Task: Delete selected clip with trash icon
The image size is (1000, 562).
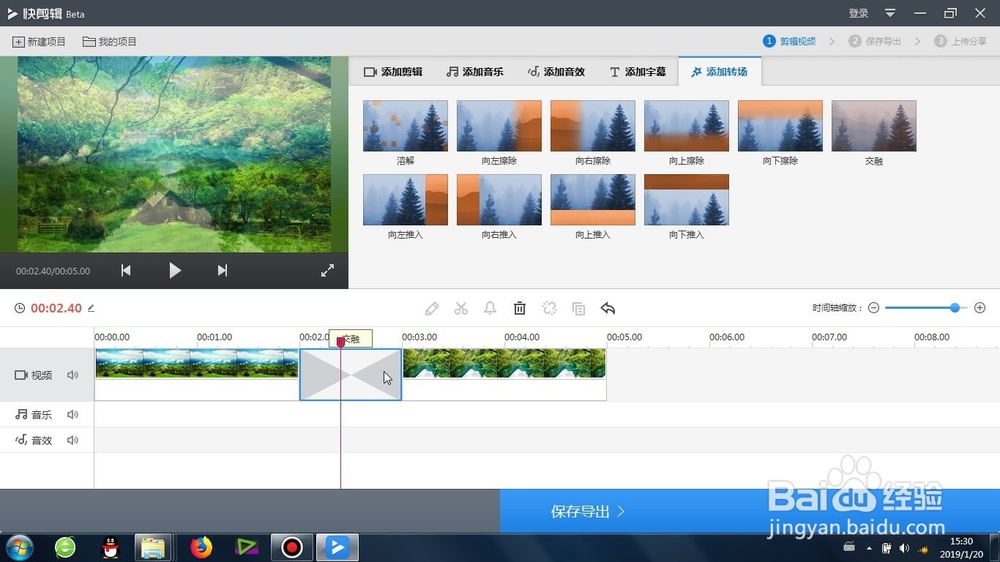Action: pos(520,309)
